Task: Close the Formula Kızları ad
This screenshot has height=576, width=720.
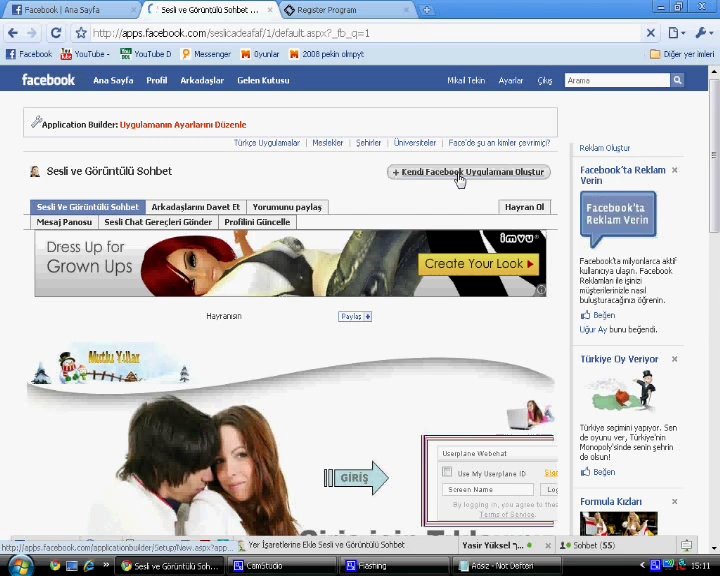Action: 675,502
